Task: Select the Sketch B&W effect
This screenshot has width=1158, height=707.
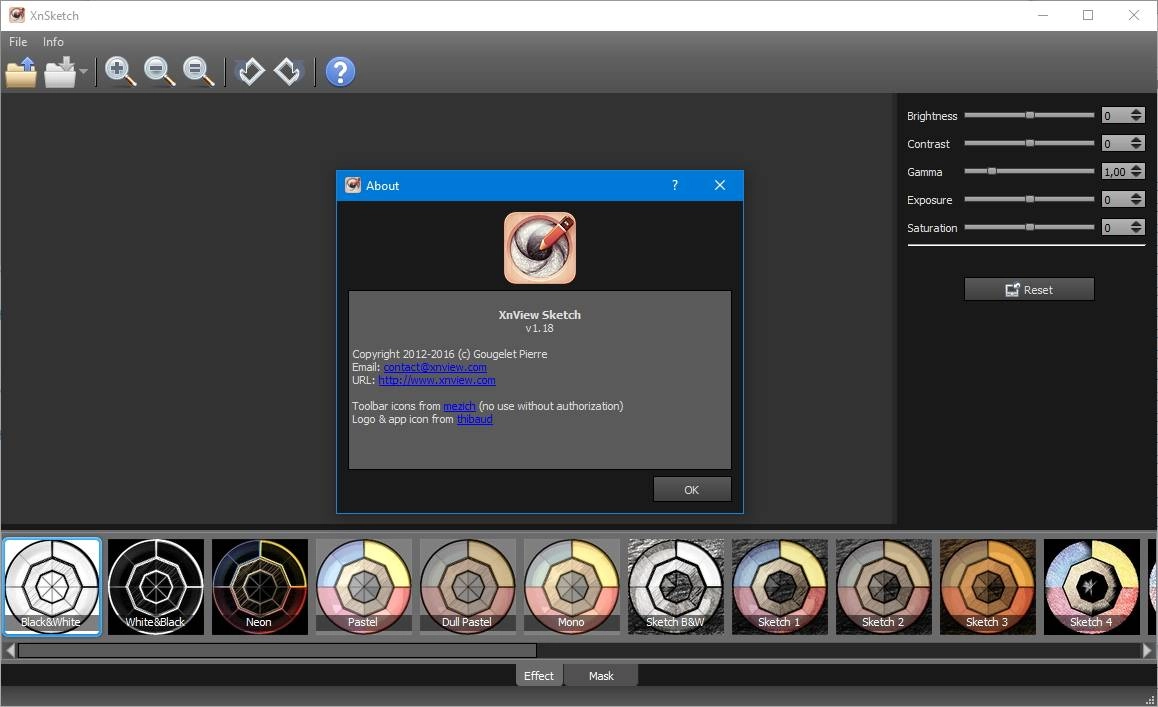Action: 676,587
